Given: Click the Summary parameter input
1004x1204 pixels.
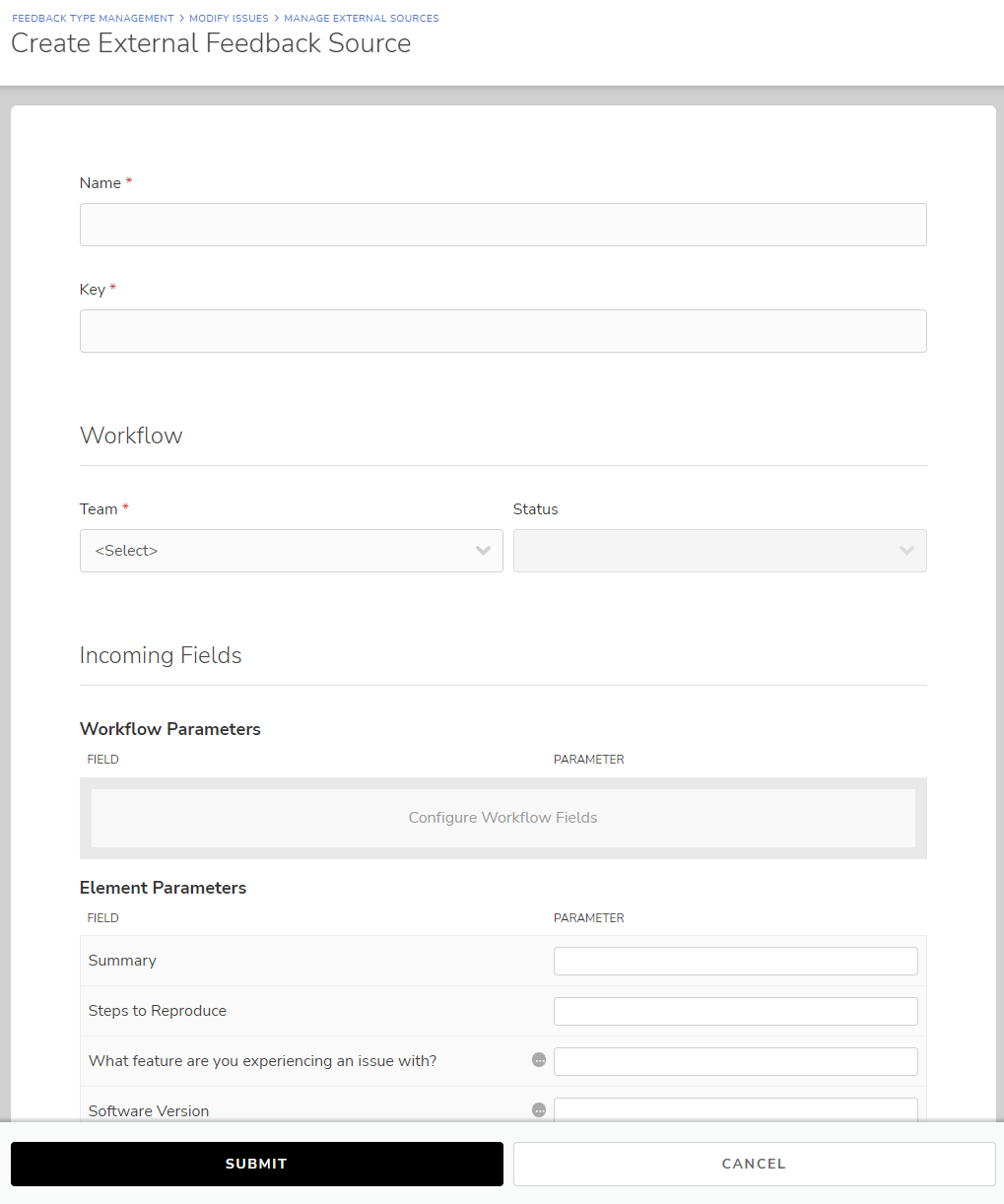Looking at the screenshot, I should tap(735, 961).
